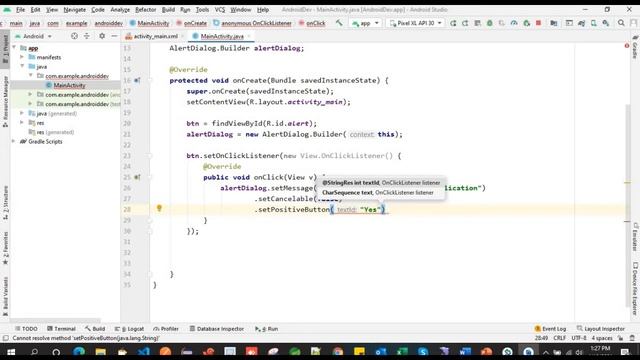The image size is (640, 360).
Task: Collapse the first com.example.androiddev package
Action: (30, 76)
